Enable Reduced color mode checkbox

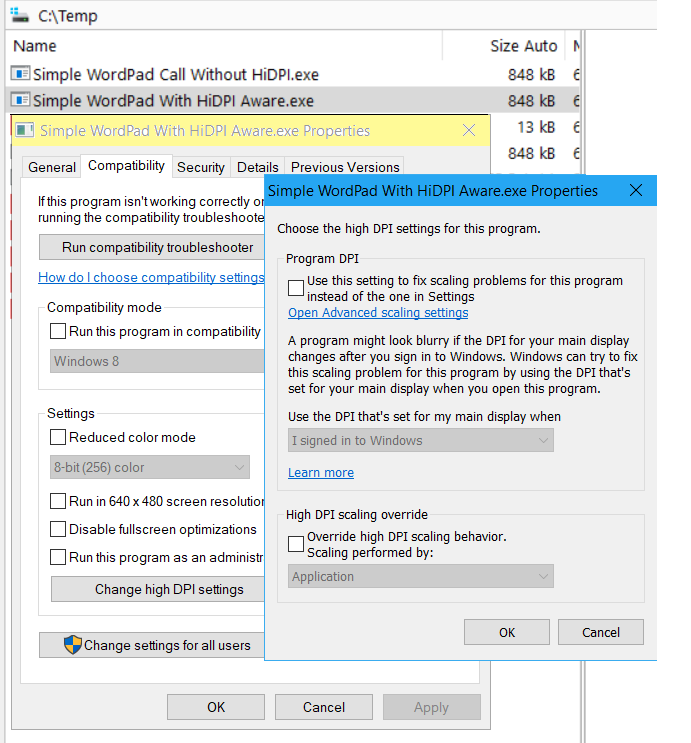click(x=58, y=437)
